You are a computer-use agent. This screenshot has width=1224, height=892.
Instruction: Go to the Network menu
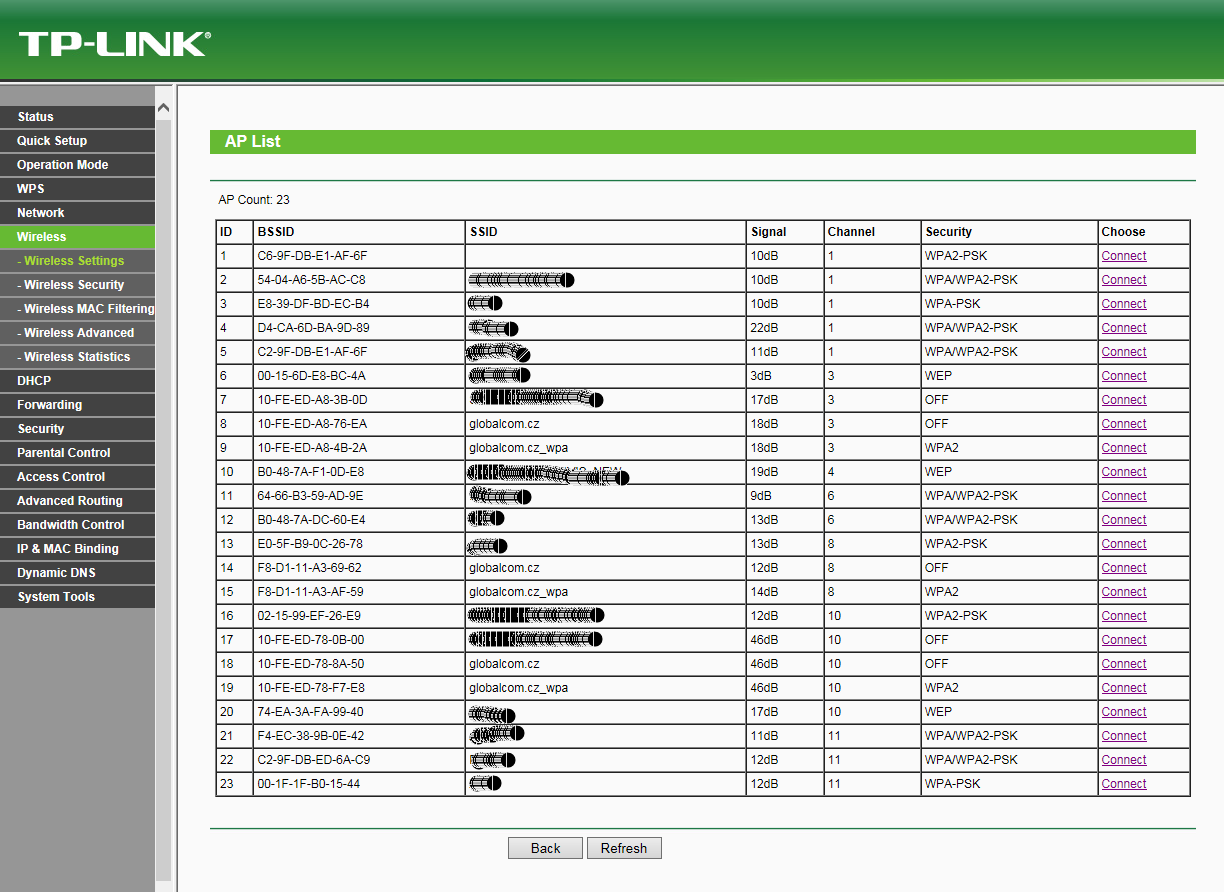[77, 213]
